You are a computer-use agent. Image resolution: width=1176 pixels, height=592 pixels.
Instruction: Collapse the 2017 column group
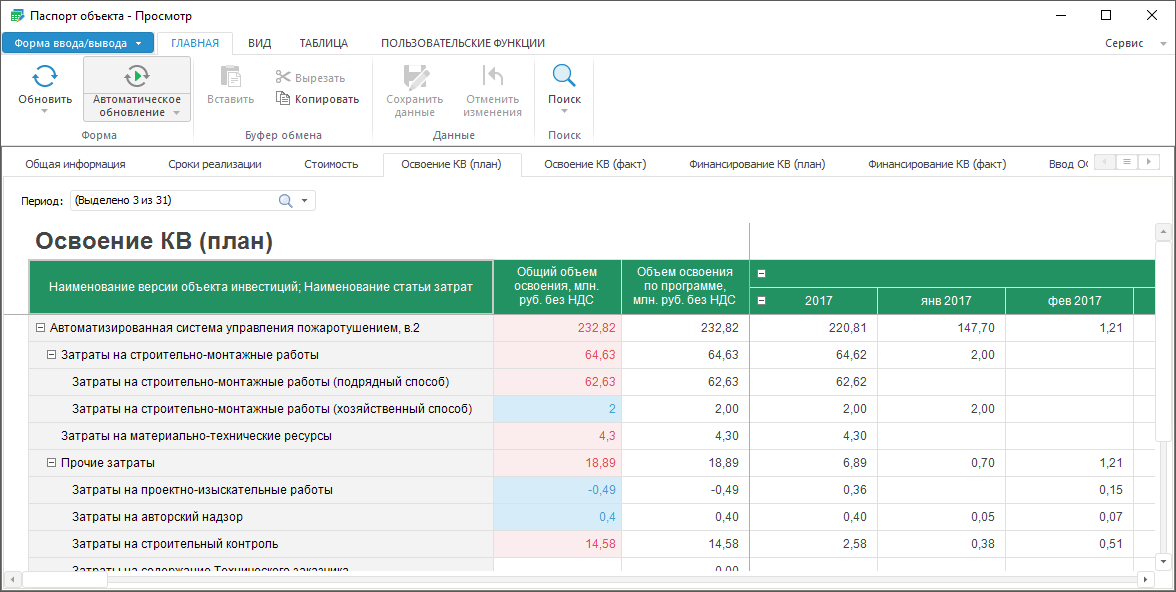(x=762, y=300)
